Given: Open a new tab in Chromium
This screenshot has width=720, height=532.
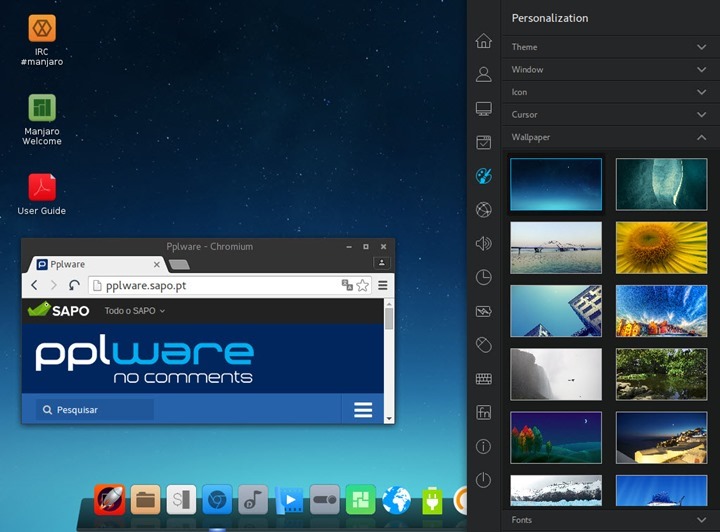Looking at the screenshot, I should [x=179, y=264].
